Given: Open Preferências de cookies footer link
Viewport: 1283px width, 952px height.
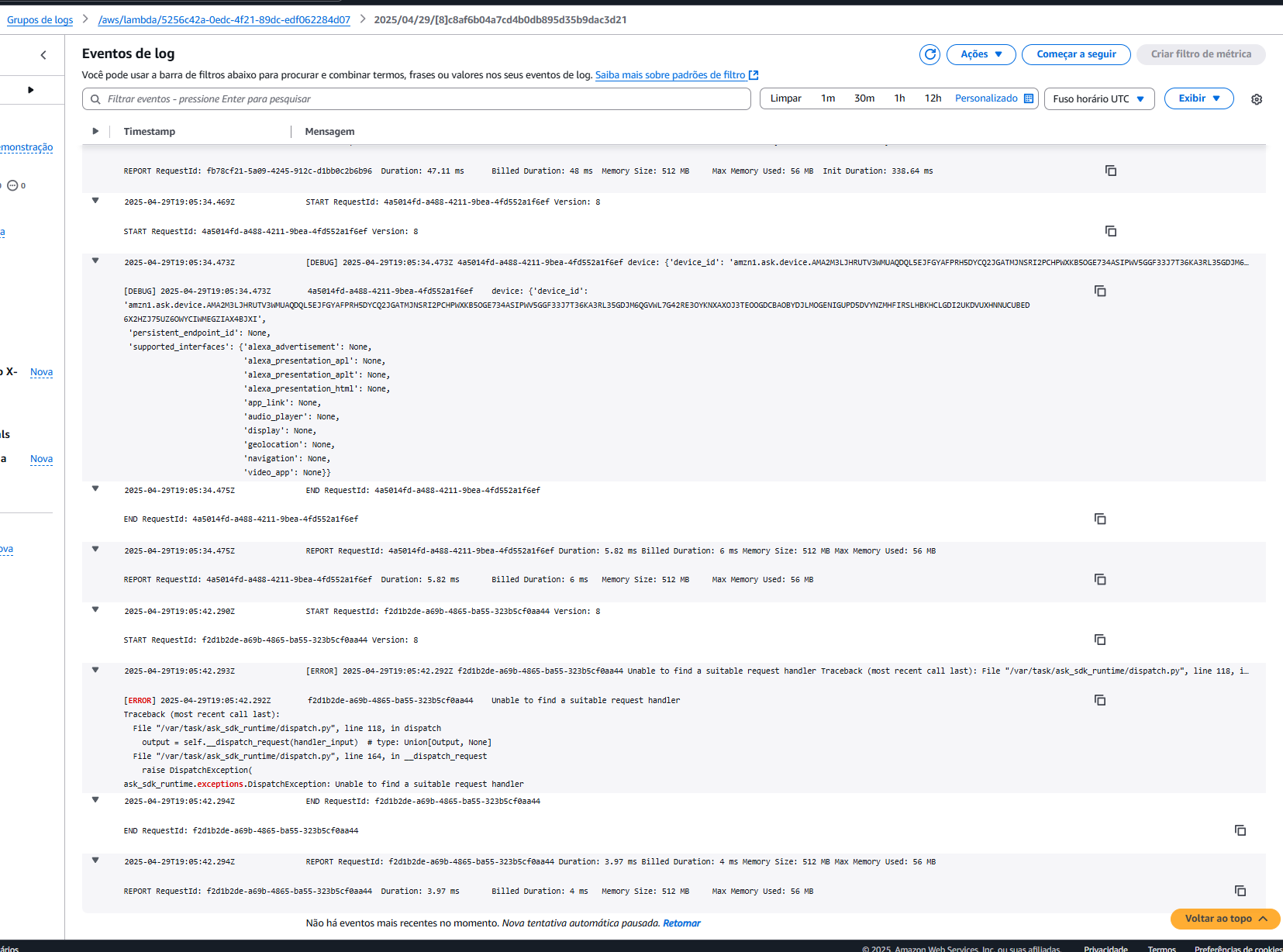Looking at the screenshot, I should click(x=1238, y=949).
